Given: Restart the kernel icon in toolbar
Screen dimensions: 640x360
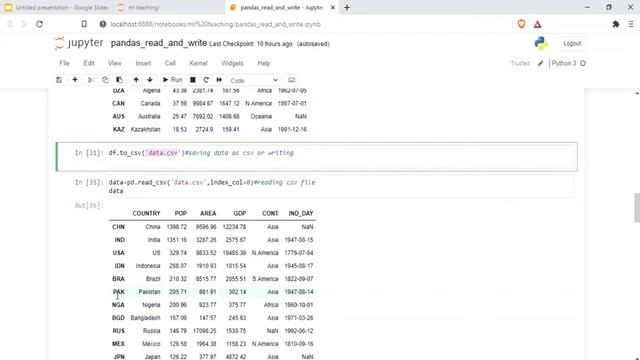Looking at the screenshot, I should [x=206, y=80].
